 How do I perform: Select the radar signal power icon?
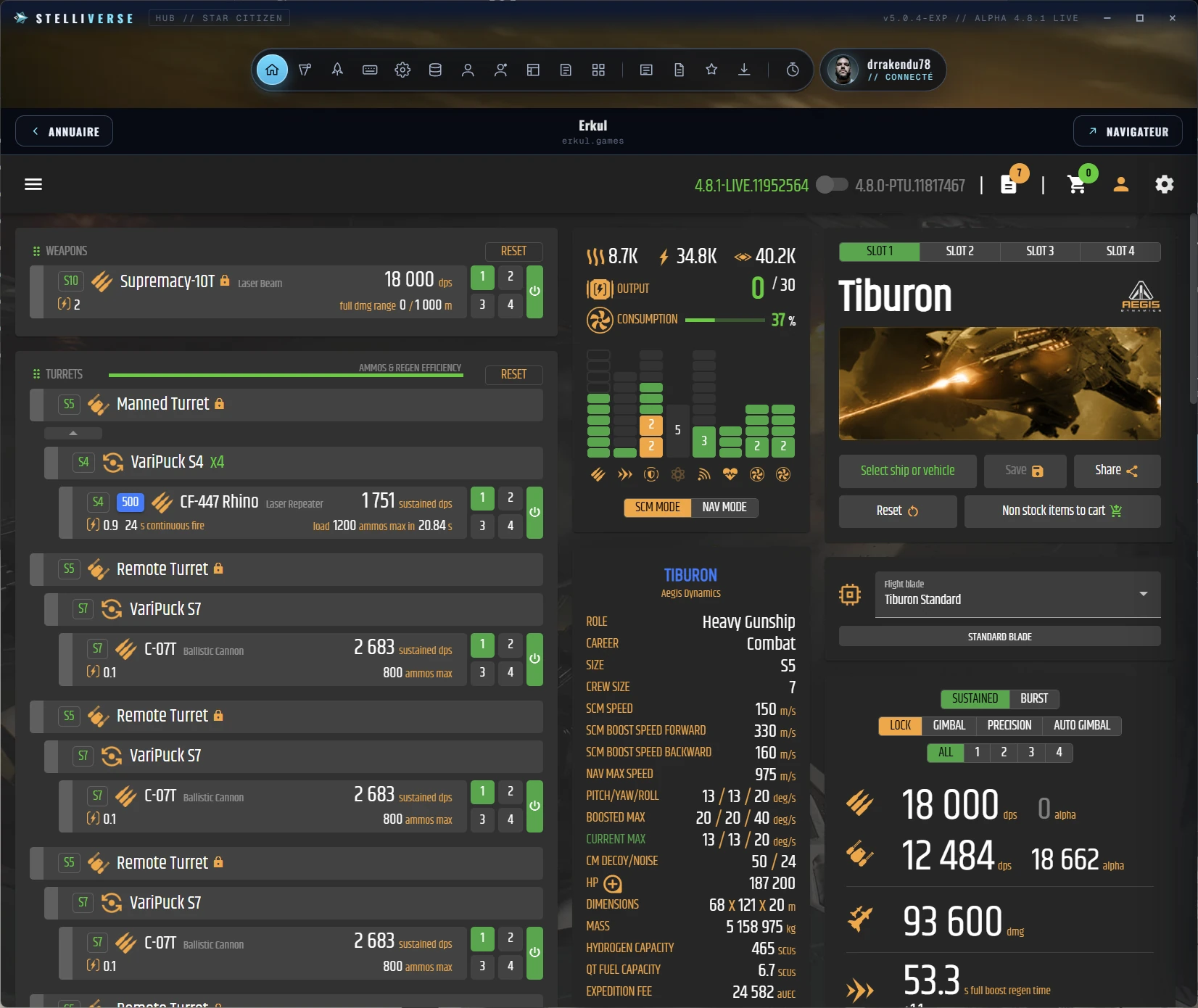(703, 474)
